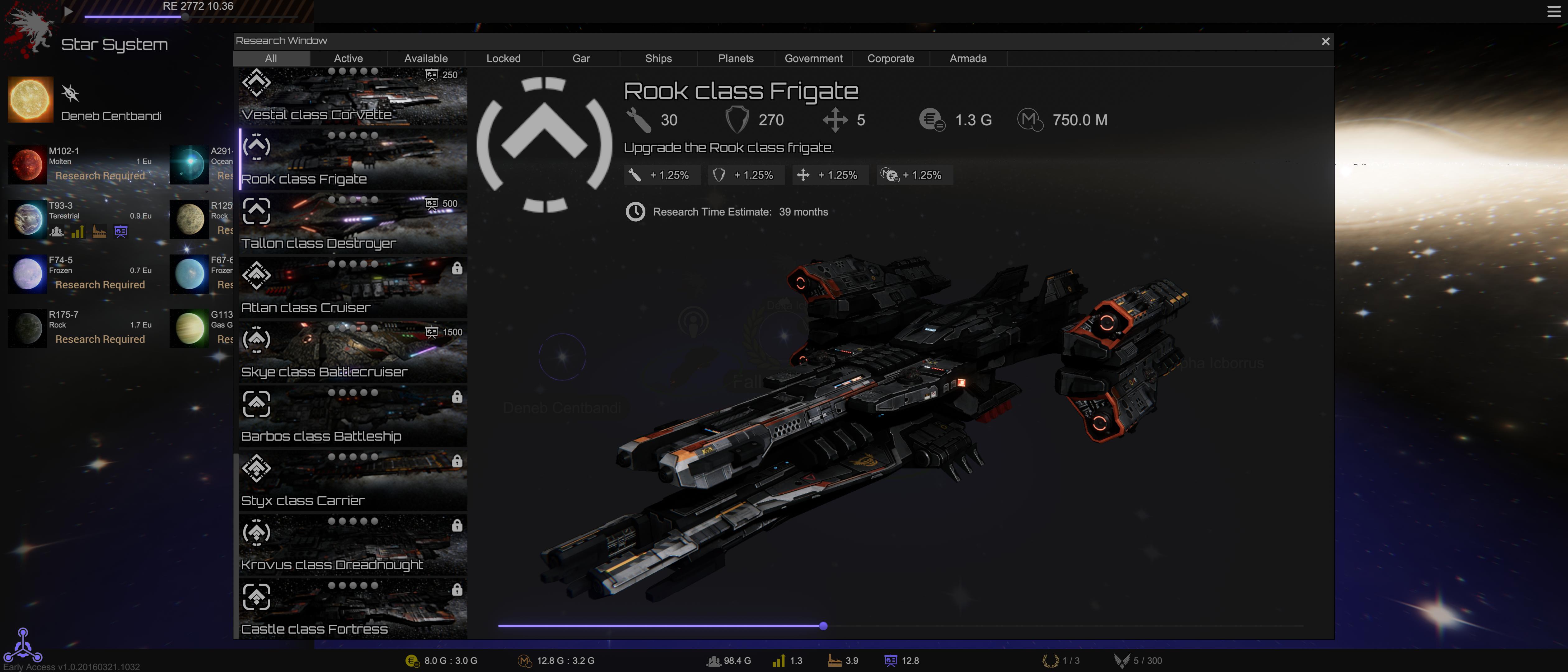Open the Armada research tab
Screen dimensions: 1568x672
pos(968,58)
